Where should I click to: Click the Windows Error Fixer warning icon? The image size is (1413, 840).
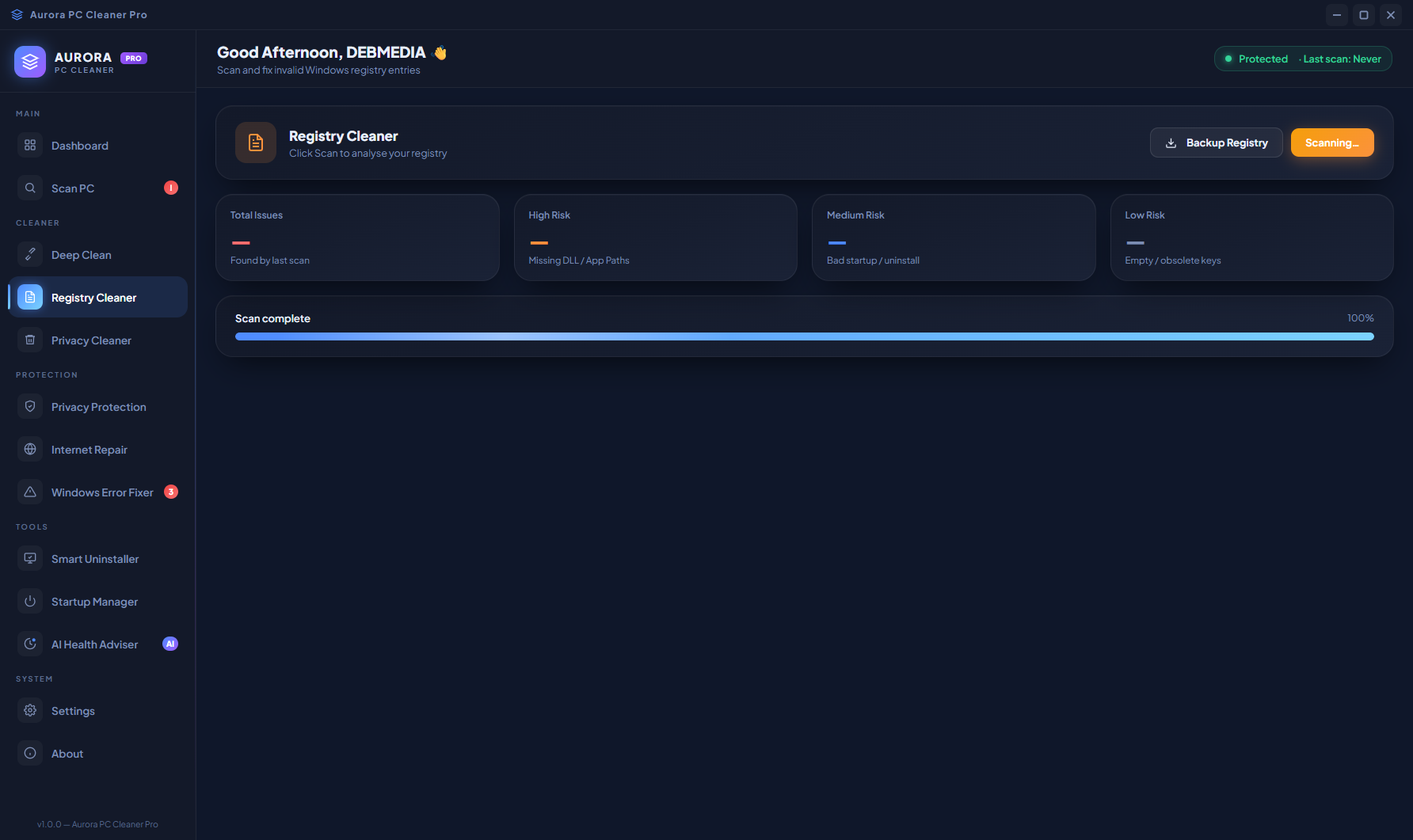coord(30,492)
